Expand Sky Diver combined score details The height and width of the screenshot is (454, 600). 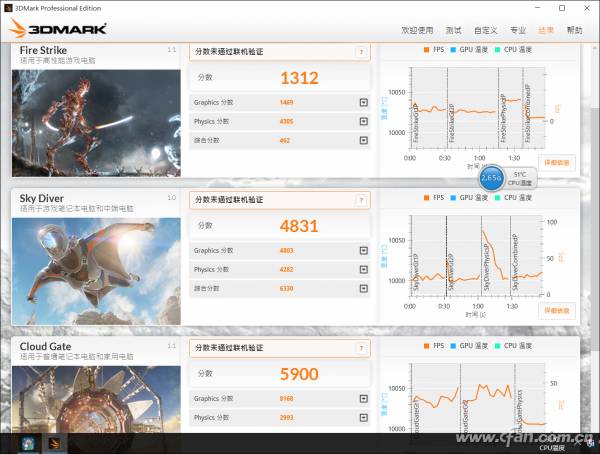364,288
